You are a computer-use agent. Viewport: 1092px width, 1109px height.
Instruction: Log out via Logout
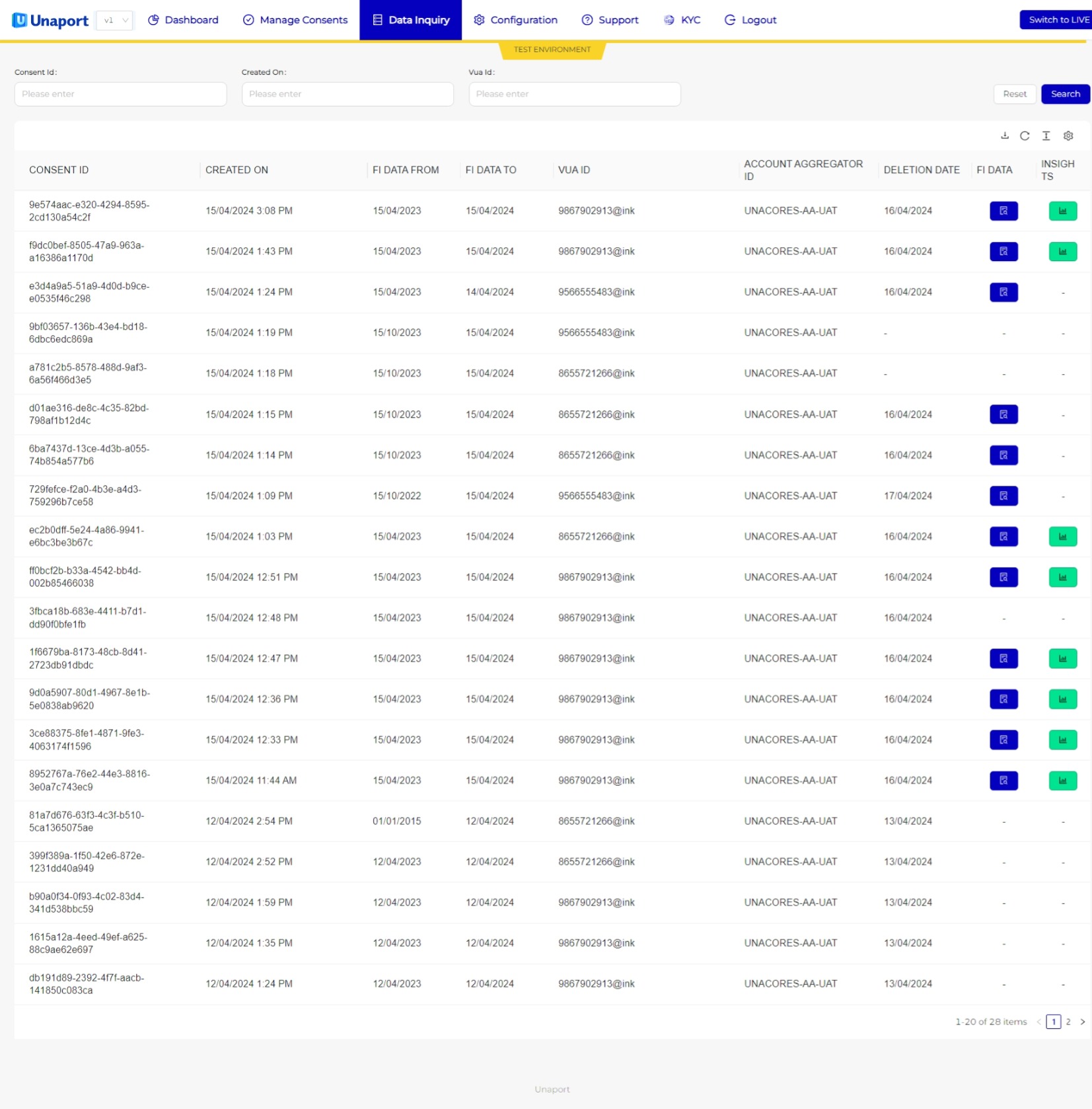click(x=750, y=20)
